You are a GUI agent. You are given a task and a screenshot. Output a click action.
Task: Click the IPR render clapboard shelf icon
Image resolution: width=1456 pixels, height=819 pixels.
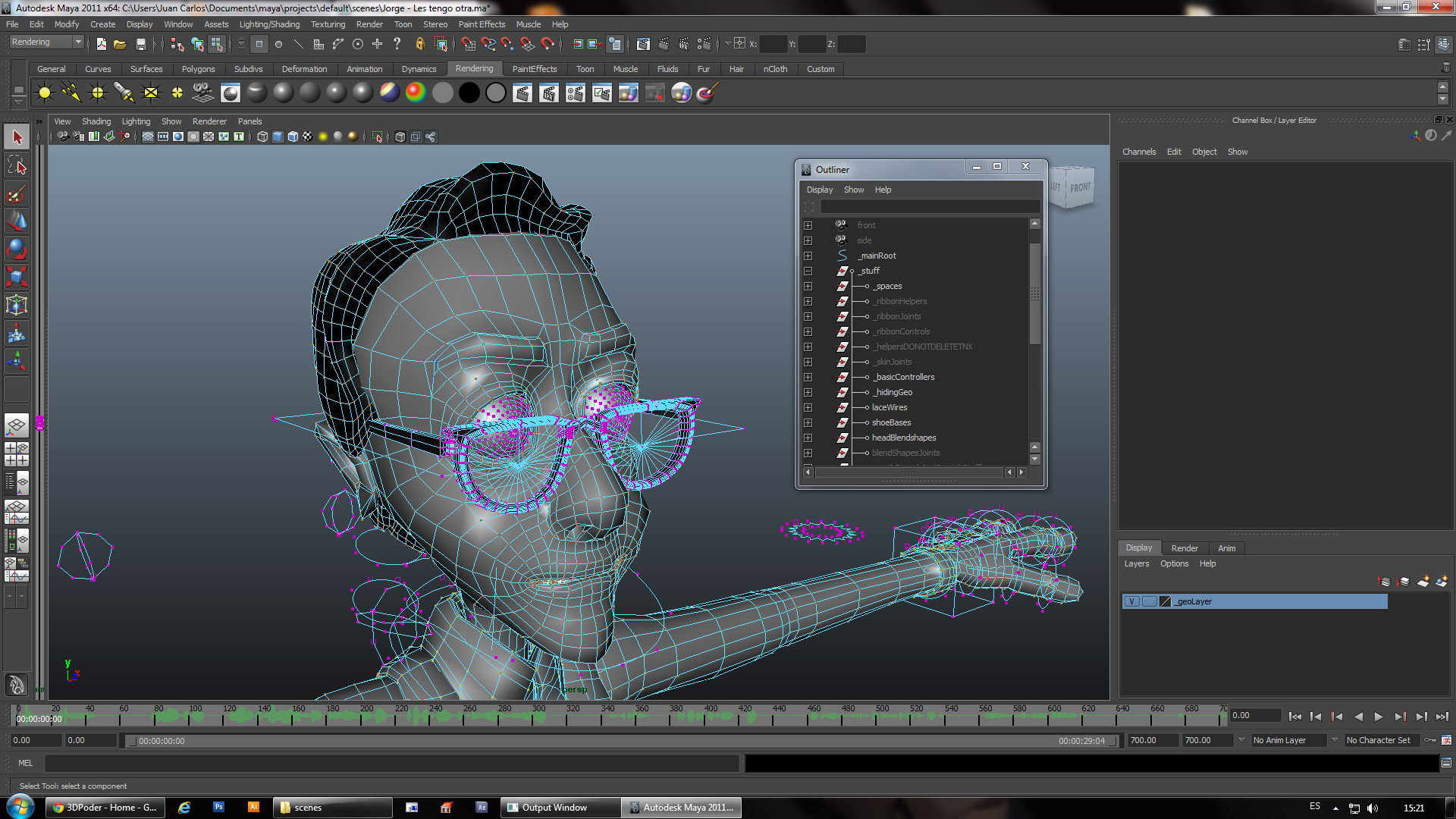click(549, 93)
